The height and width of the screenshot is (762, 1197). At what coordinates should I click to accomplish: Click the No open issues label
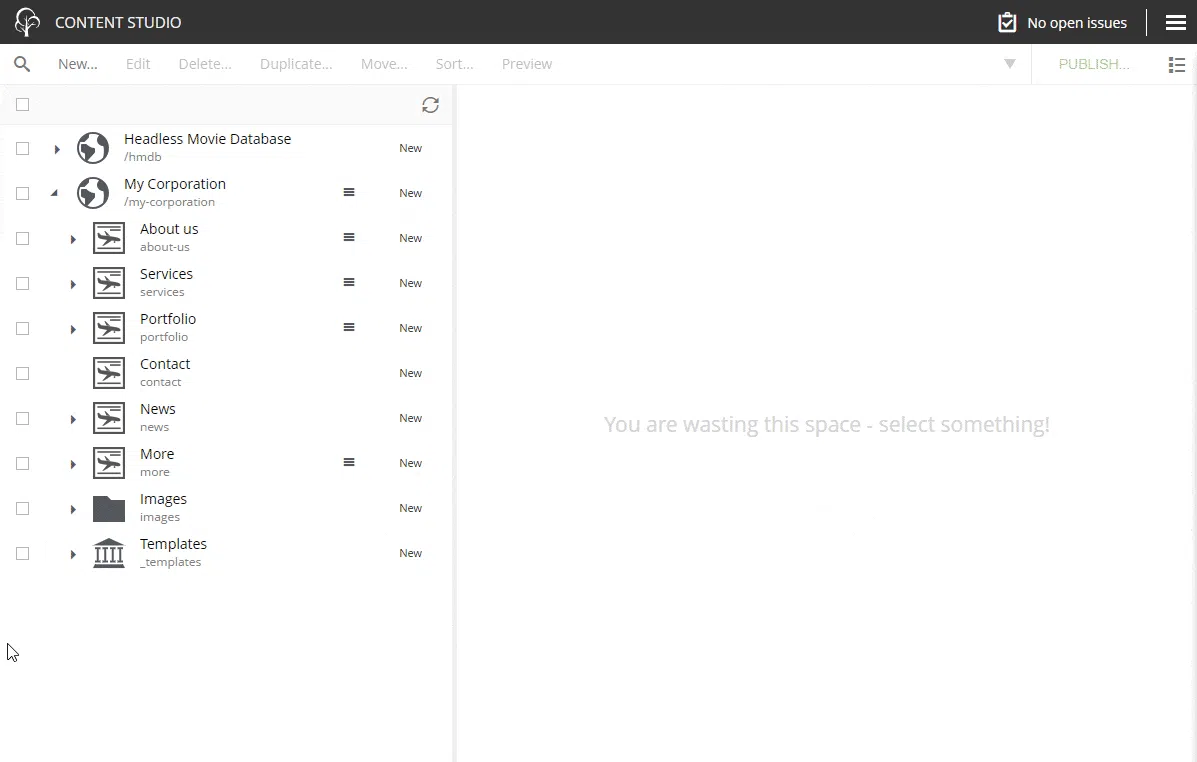click(1077, 23)
